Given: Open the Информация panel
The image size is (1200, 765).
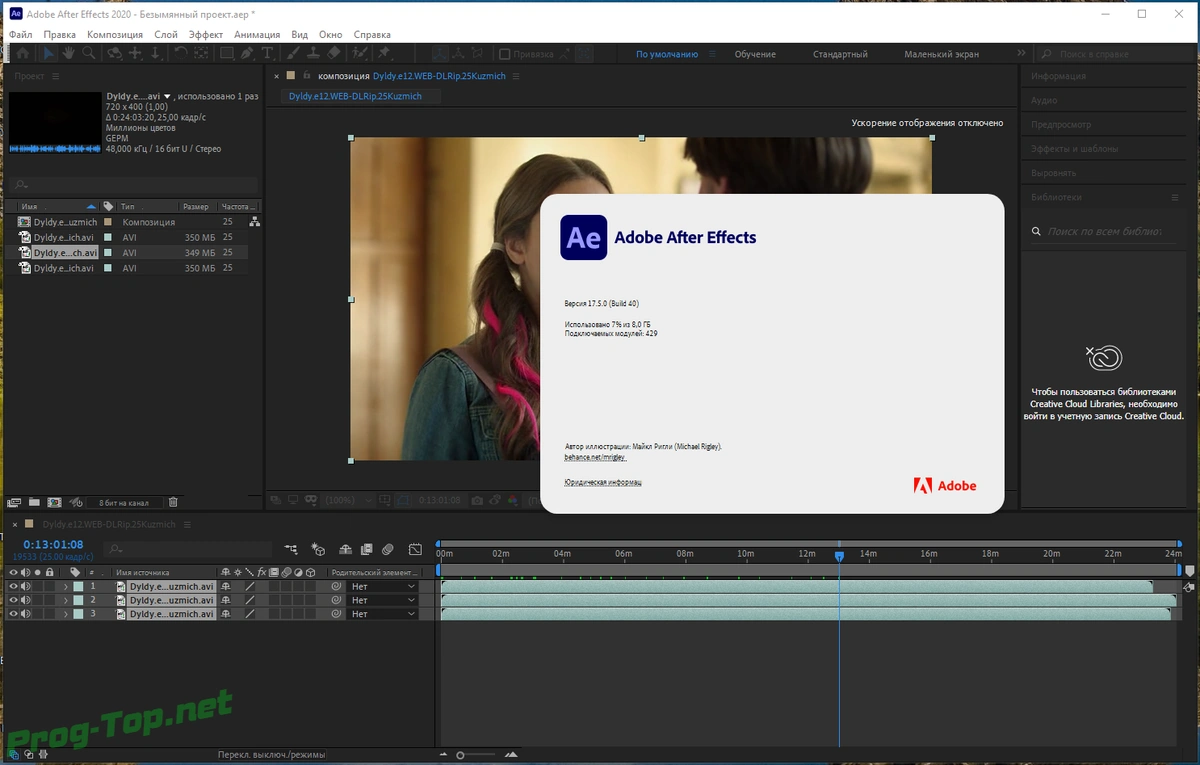Looking at the screenshot, I should [x=1058, y=76].
